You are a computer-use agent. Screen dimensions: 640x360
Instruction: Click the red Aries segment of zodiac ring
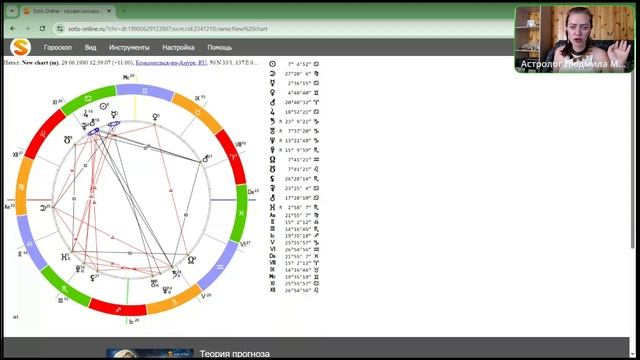(x=233, y=157)
